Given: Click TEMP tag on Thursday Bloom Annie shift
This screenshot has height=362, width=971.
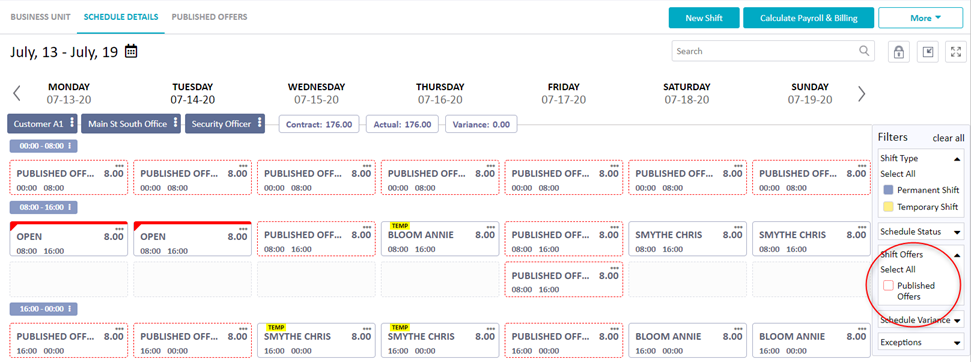Looking at the screenshot, I should click(x=399, y=226).
